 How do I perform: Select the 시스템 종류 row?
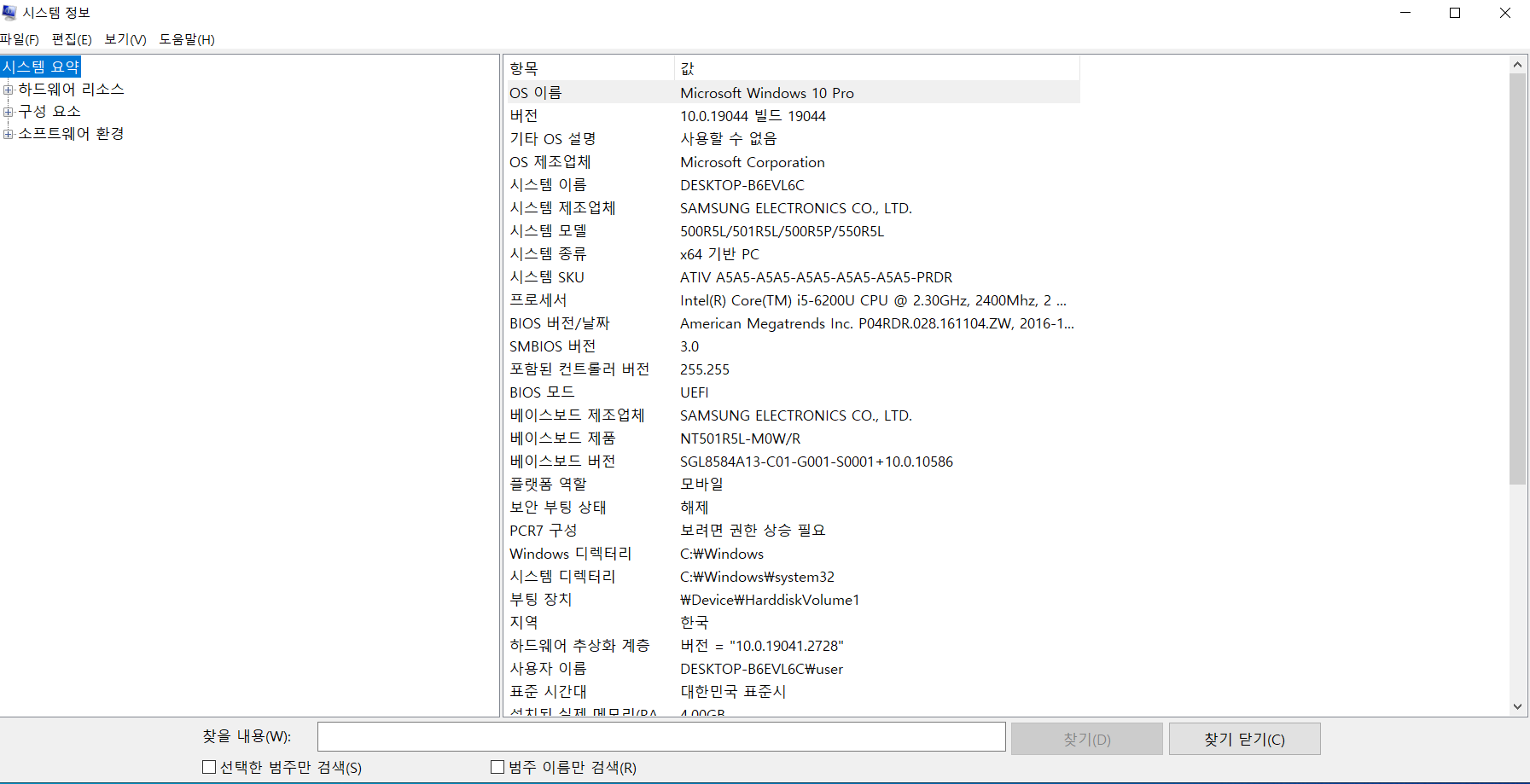coord(792,253)
